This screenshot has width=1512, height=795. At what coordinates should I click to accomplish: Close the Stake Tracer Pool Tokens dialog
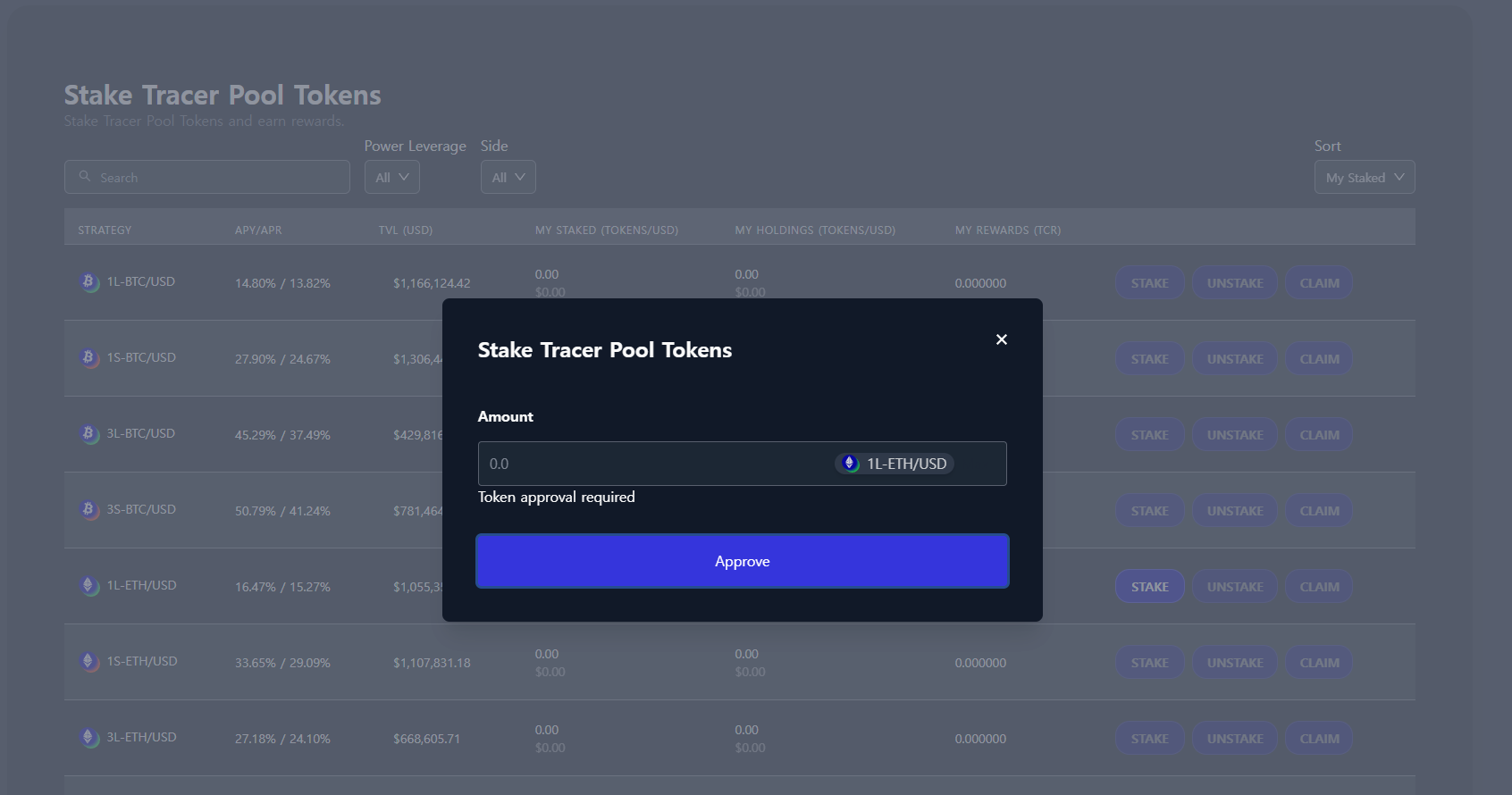coord(1002,339)
